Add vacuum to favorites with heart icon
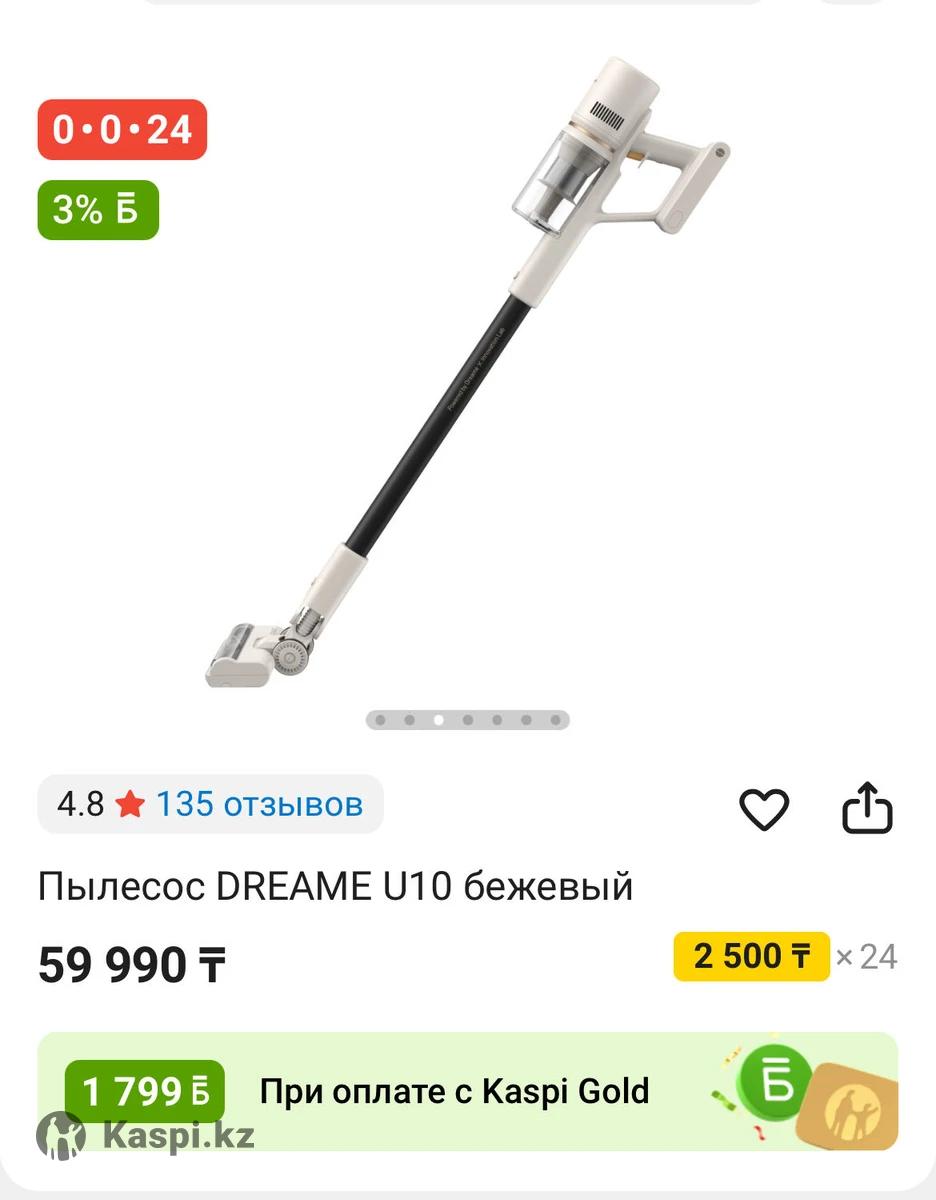Viewport: 936px width, 1200px height. (x=764, y=809)
